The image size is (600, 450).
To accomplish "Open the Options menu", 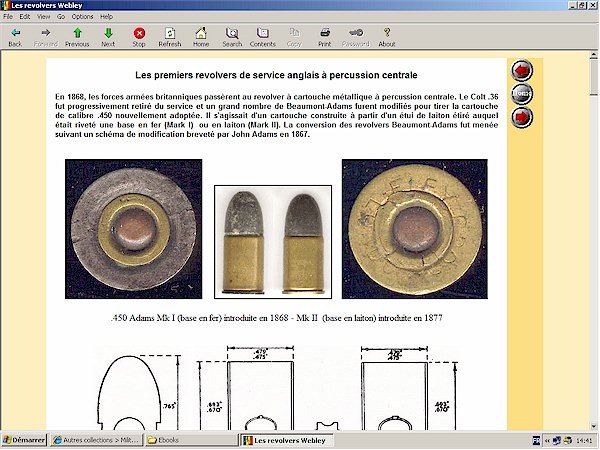I will click(82, 16).
